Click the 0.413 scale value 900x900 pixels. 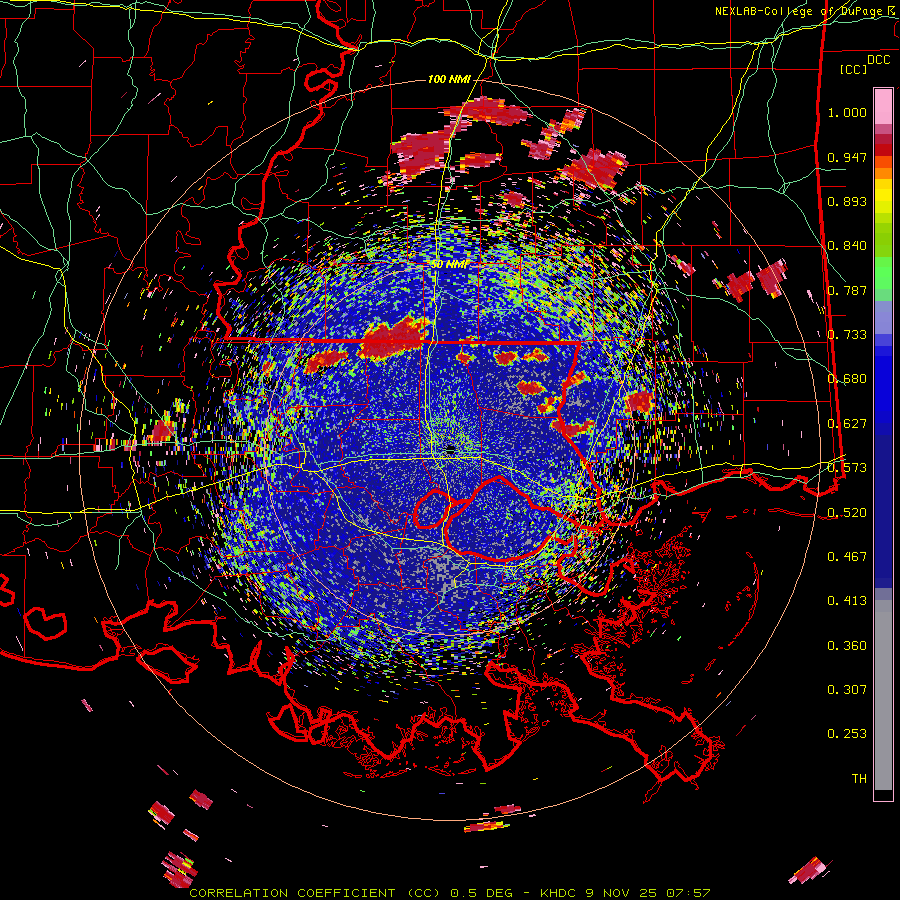[x=847, y=601]
